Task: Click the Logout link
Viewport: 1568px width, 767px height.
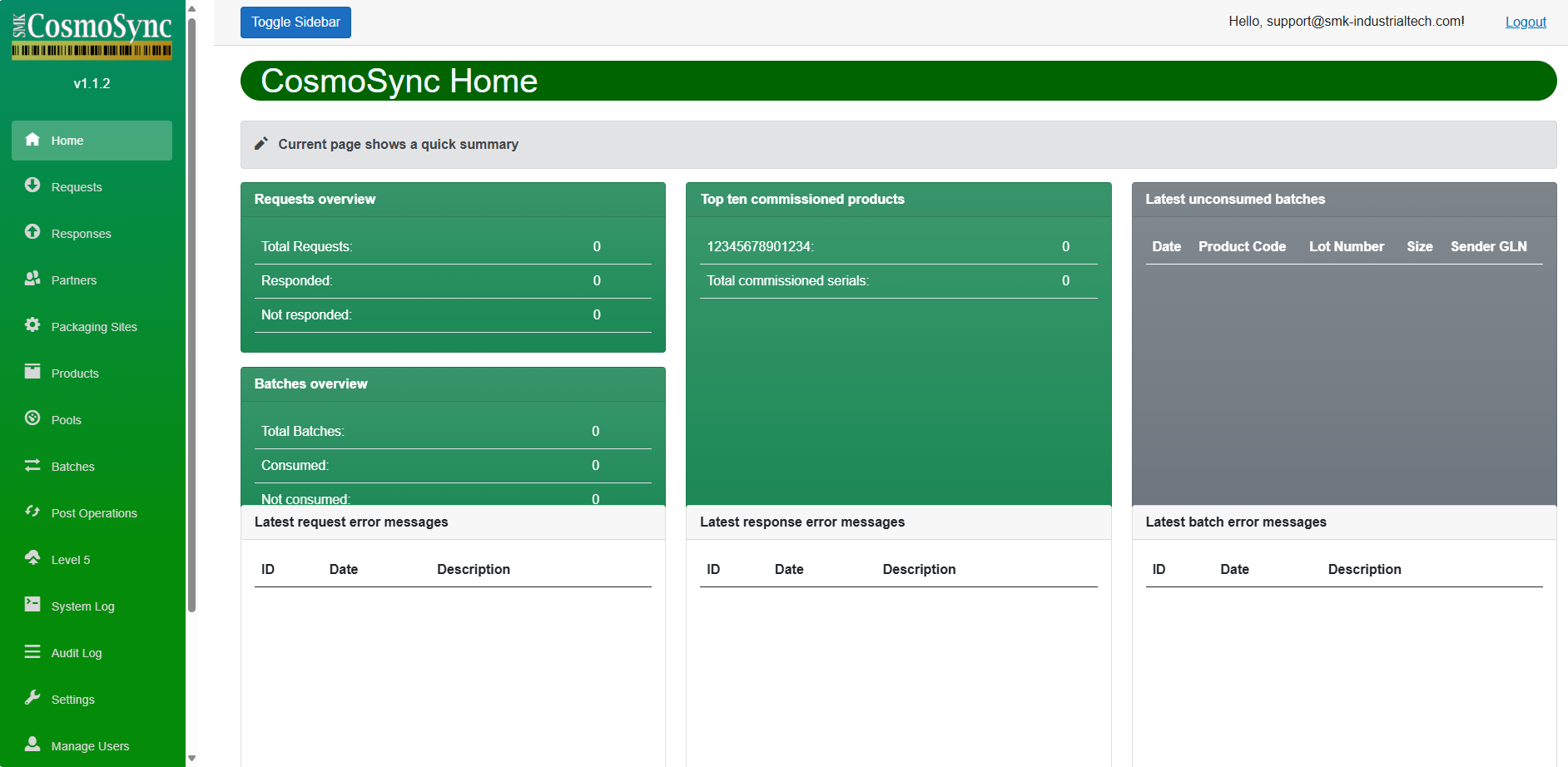Action: [x=1525, y=22]
